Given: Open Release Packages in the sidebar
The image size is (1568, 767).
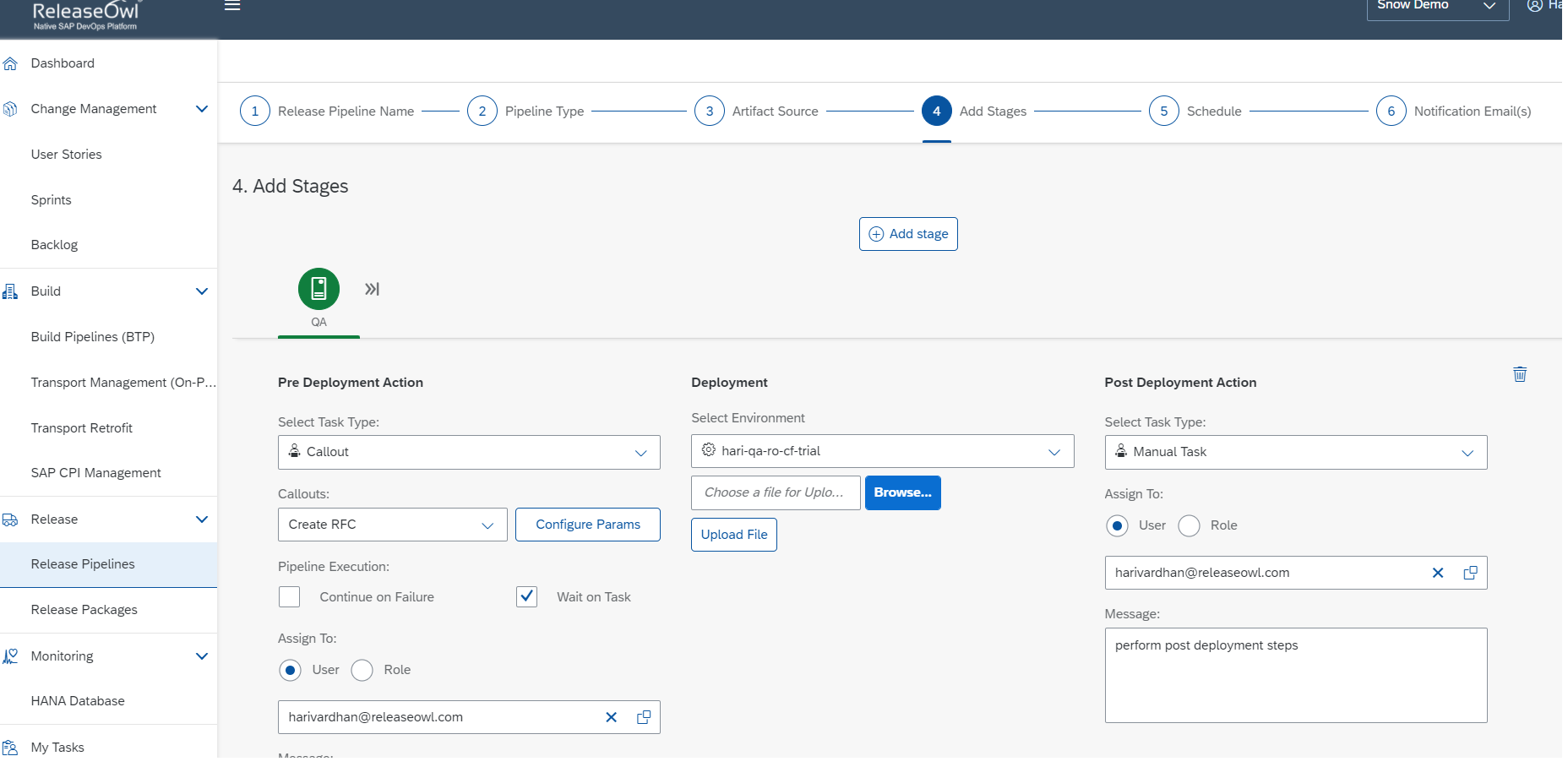Looking at the screenshot, I should [84, 610].
